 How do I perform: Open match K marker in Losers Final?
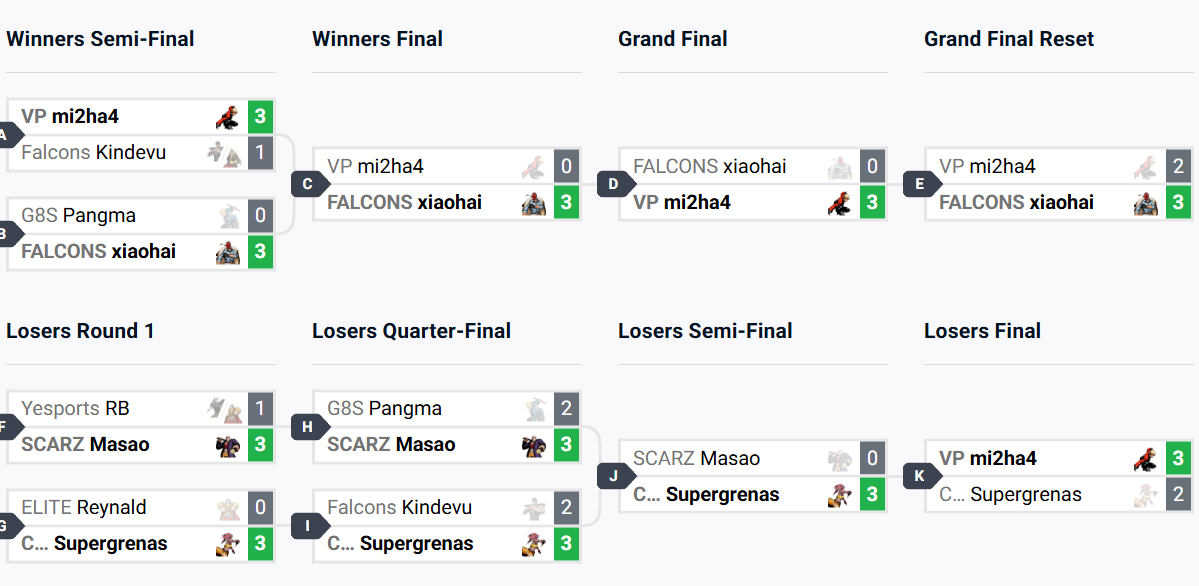point(921,477)
